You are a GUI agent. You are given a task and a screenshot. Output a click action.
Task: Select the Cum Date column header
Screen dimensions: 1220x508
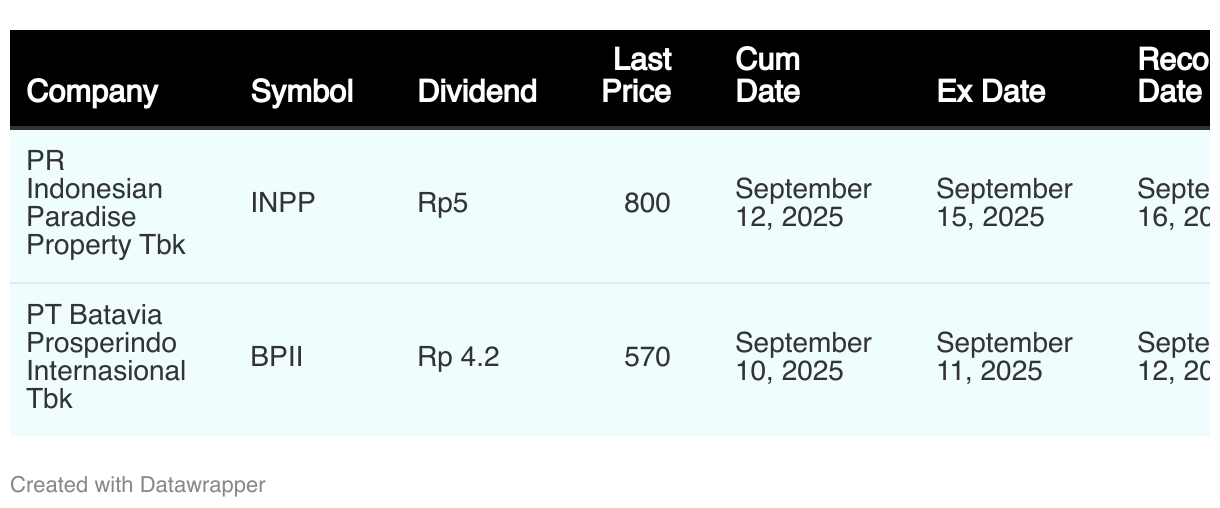click(768, 75)
